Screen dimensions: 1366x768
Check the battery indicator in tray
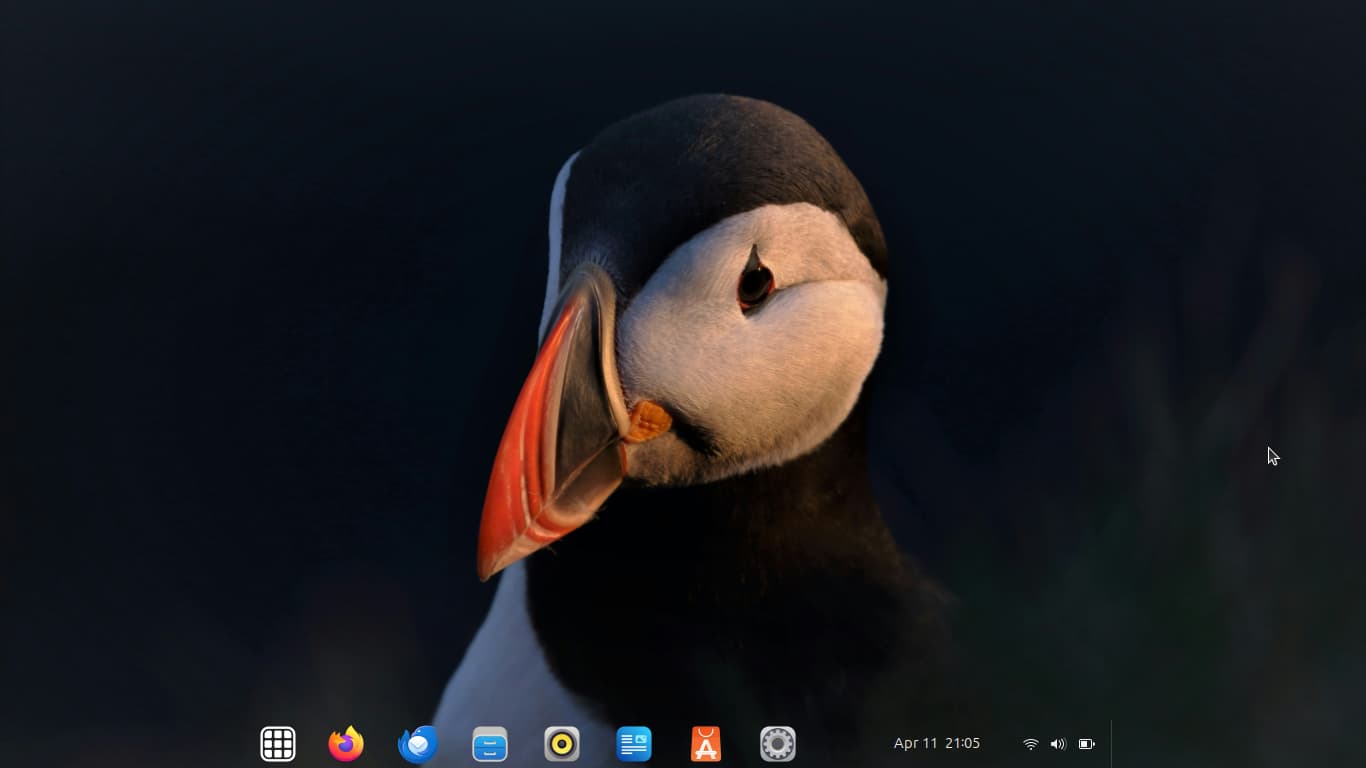(1087, 744)
